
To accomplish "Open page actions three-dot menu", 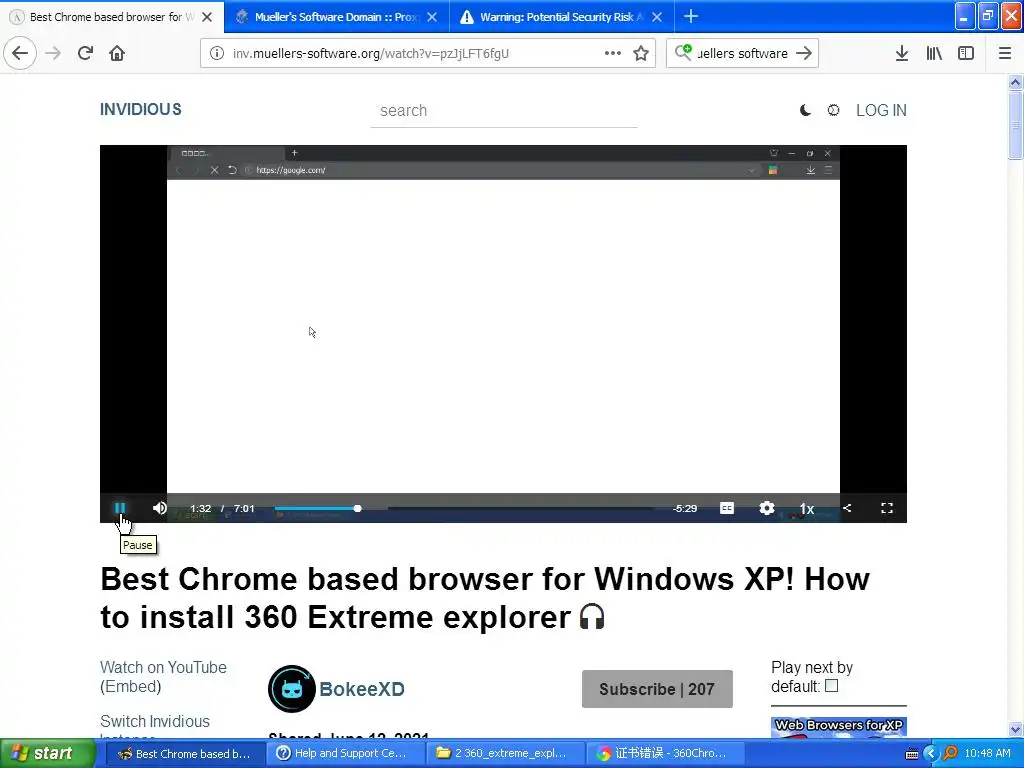I will [x=613, y=54].
